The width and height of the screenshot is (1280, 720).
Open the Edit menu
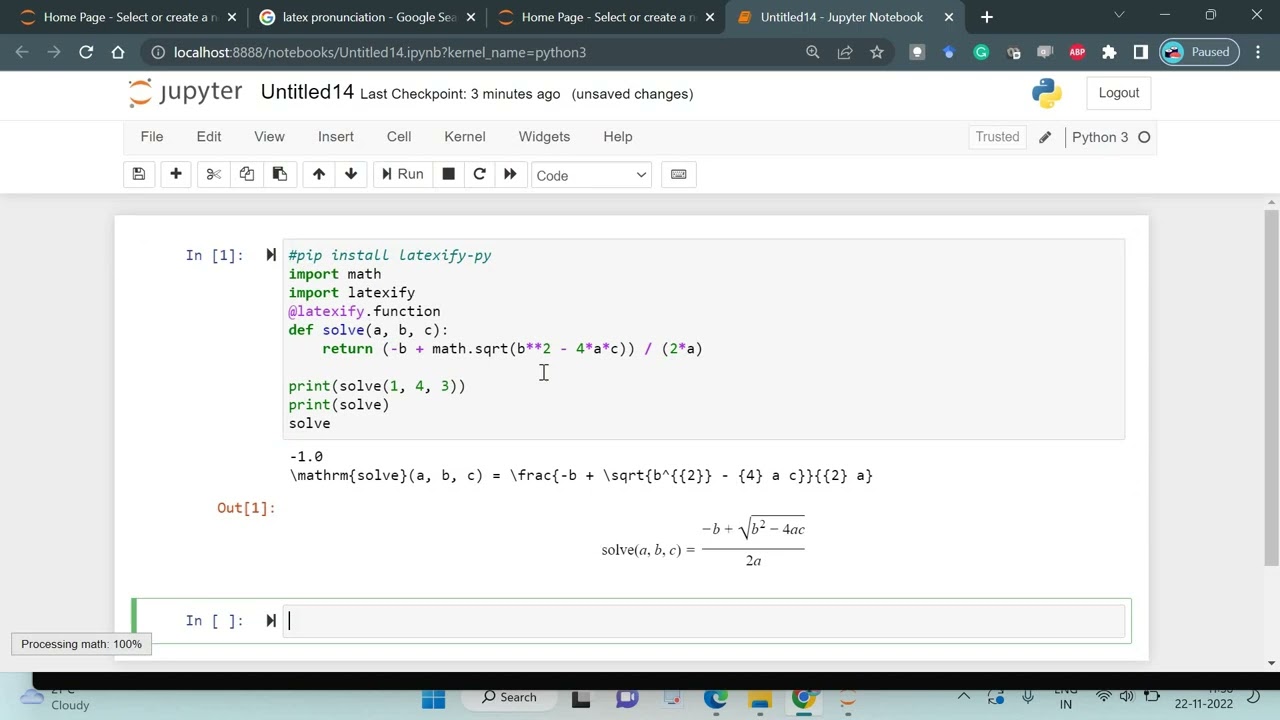(209, 136)
